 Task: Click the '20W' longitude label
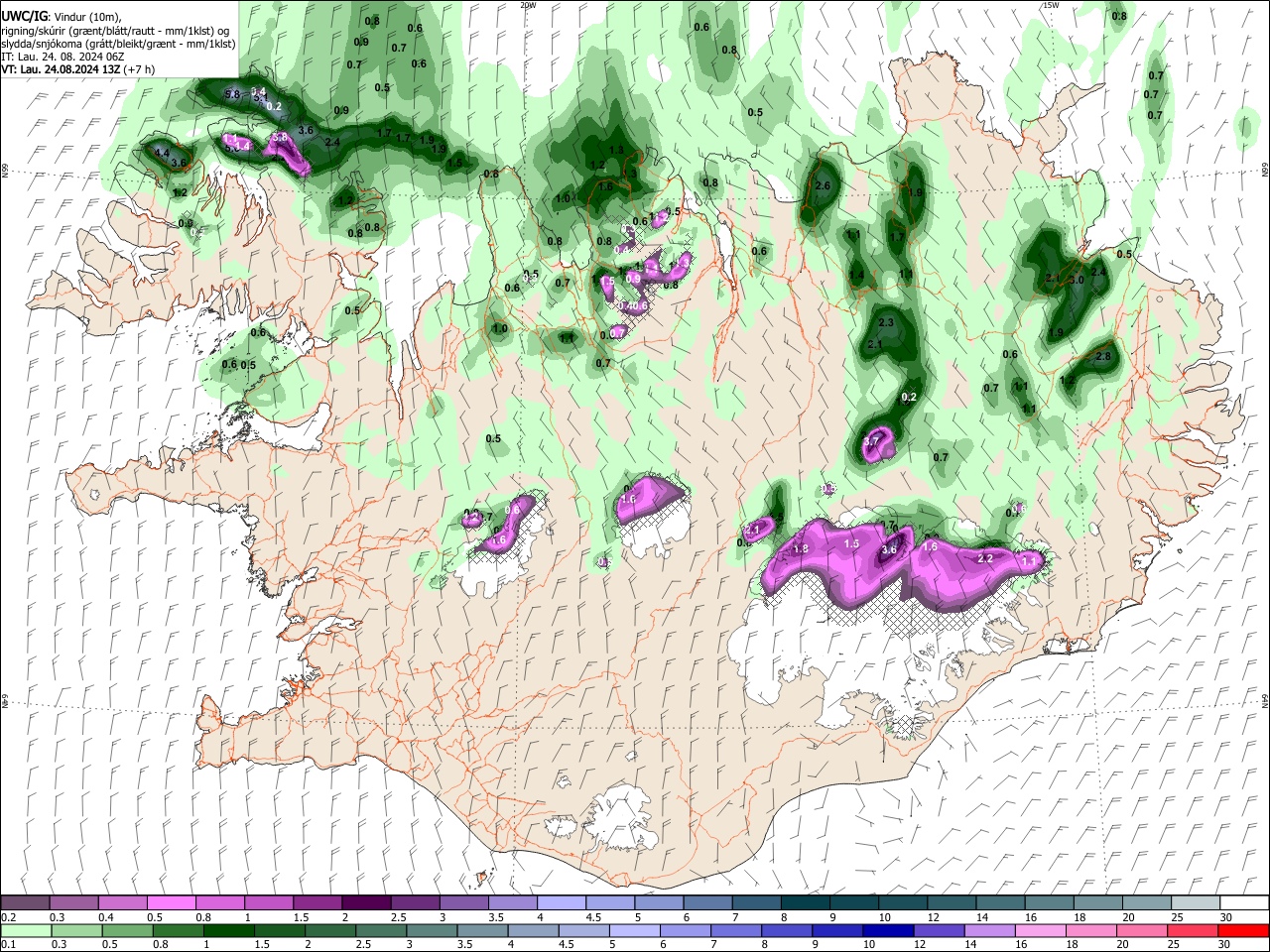[528, 5]
